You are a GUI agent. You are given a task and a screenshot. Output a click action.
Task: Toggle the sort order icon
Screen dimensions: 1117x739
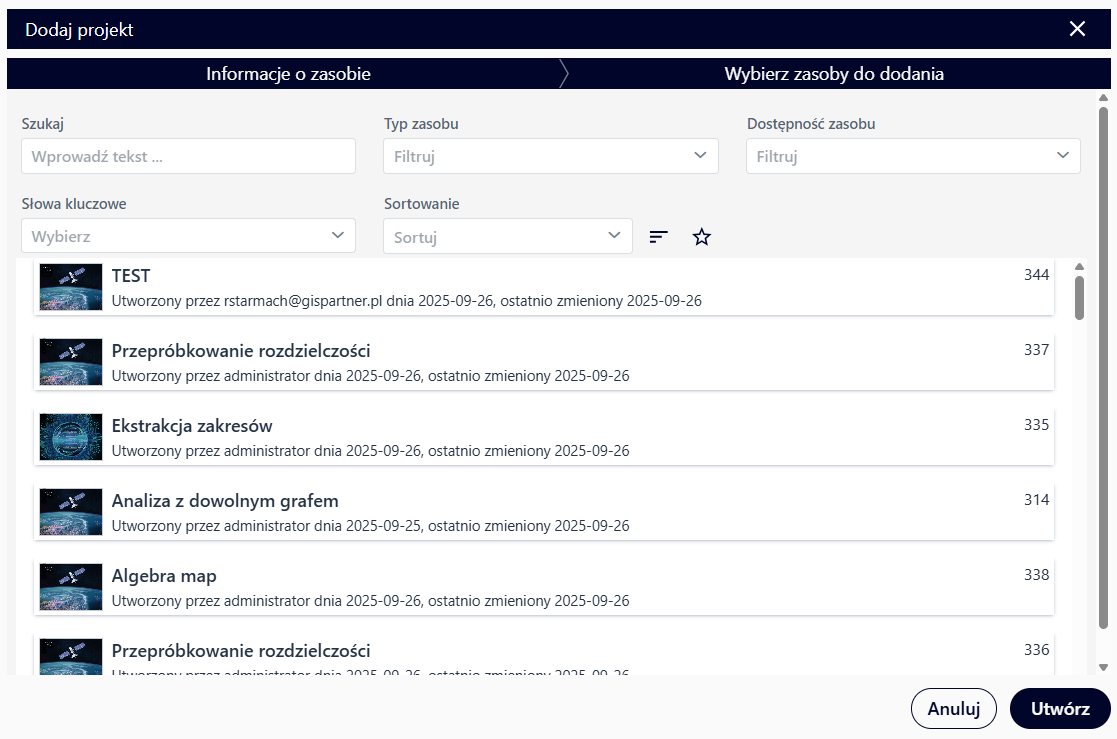click(658, 237)
